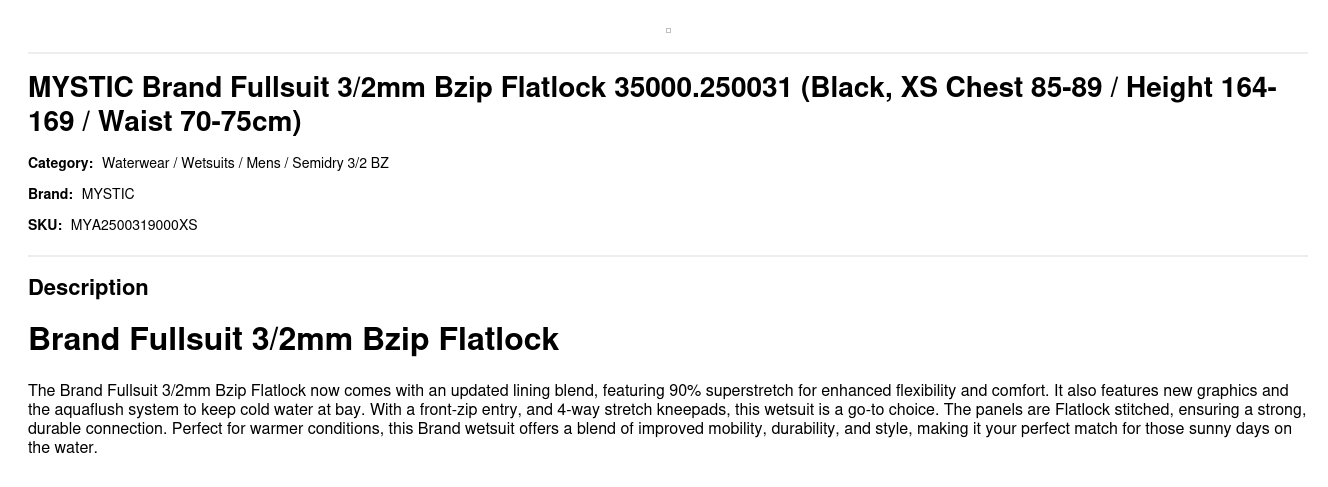This screenshot has width=1328, height=487.
Task: Click the MYSTIC value beside Brand
Action: [x=108, y=194]
